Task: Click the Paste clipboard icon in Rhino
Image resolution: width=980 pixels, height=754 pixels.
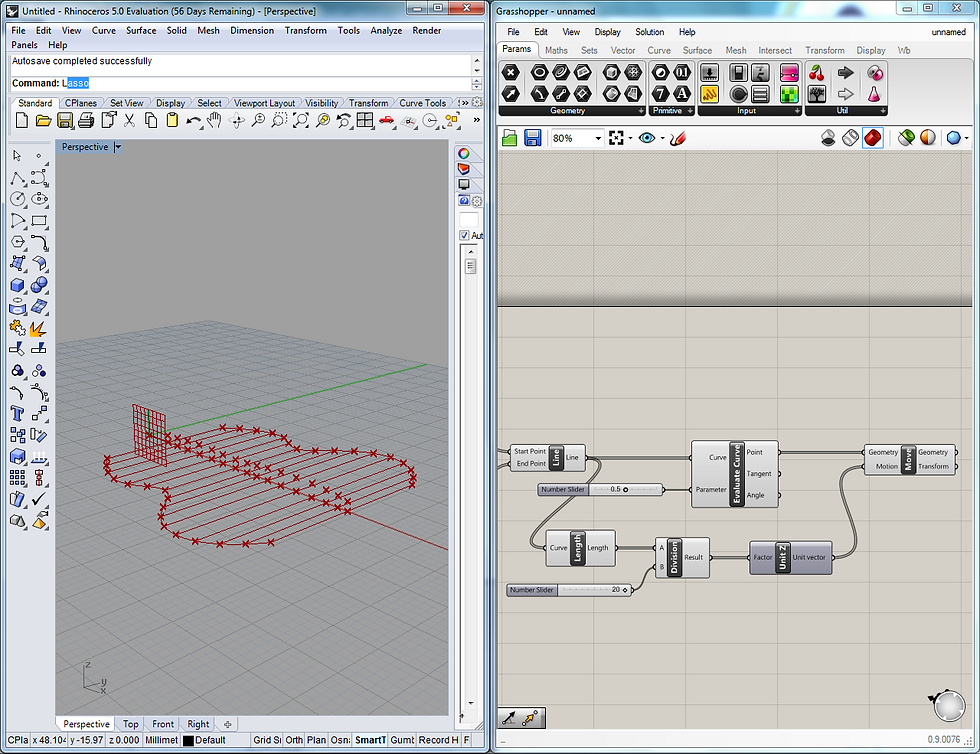Action: 172,121
